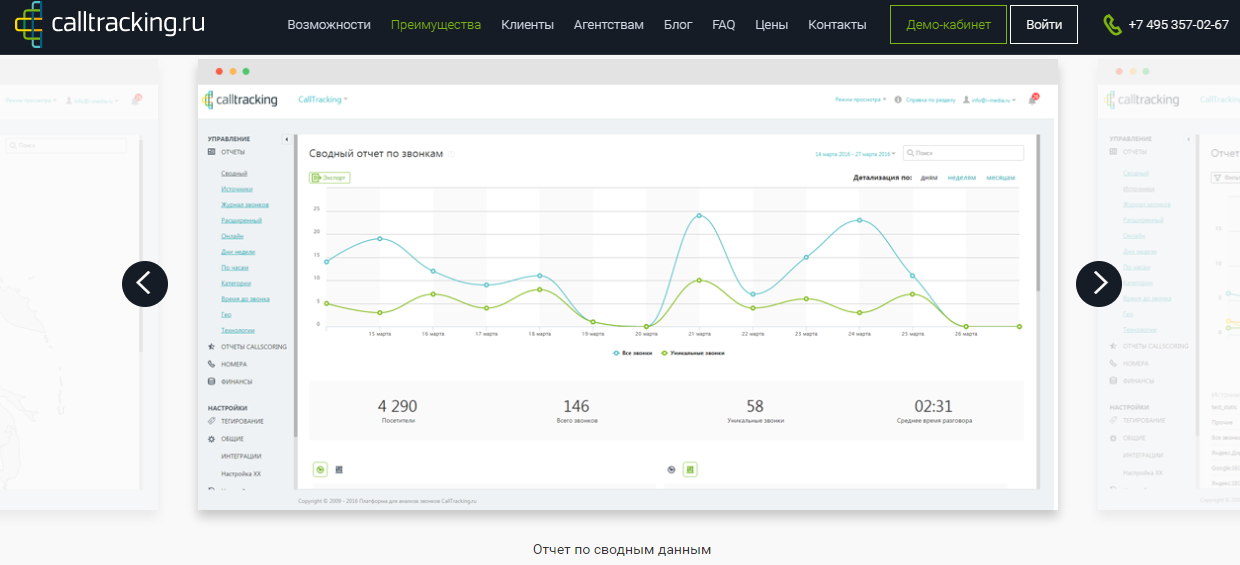This screenshot has width=1240, height=565.
Task: Select the Цены navigation item
Action: (771, 25)
